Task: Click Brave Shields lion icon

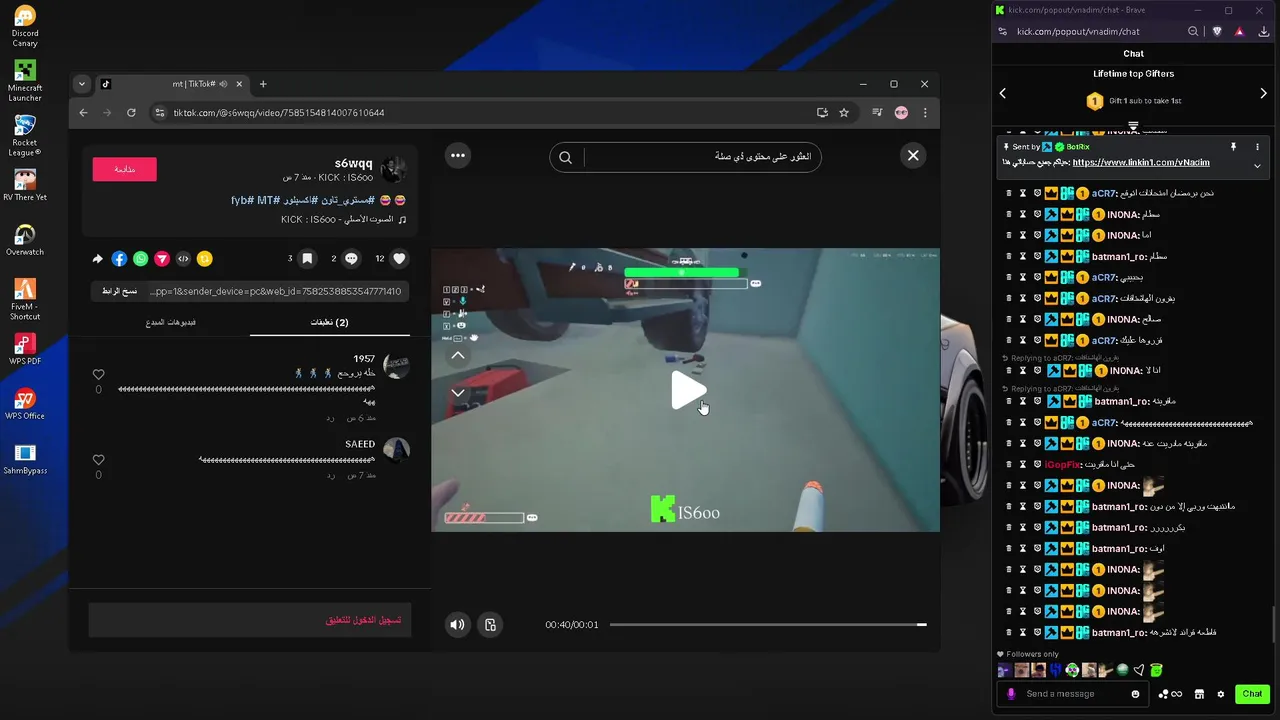Action: point(1217,31)
